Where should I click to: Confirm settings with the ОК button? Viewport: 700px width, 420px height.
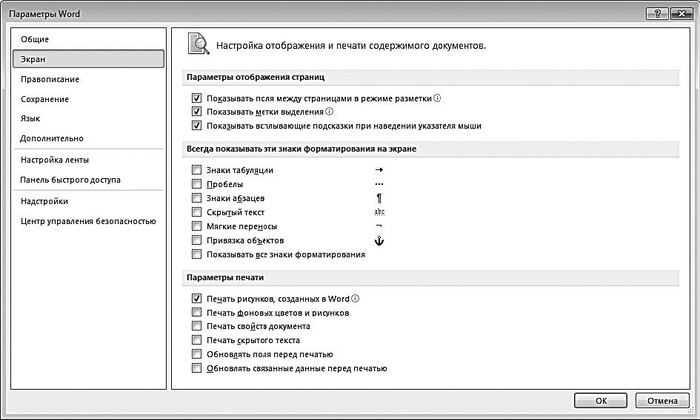pyautogui.click(x=600, y=400)
